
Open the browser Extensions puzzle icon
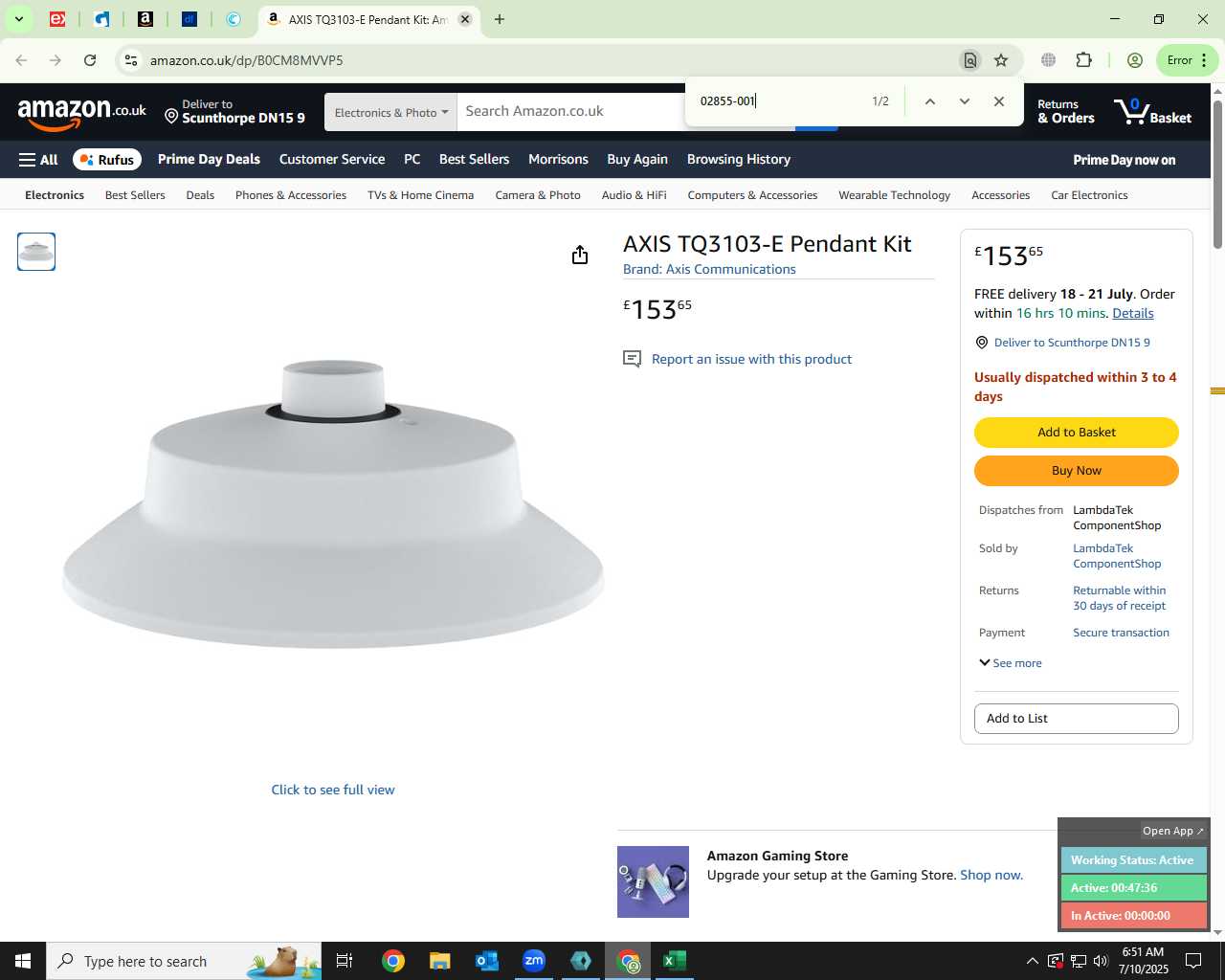[x=1083, y=60]
